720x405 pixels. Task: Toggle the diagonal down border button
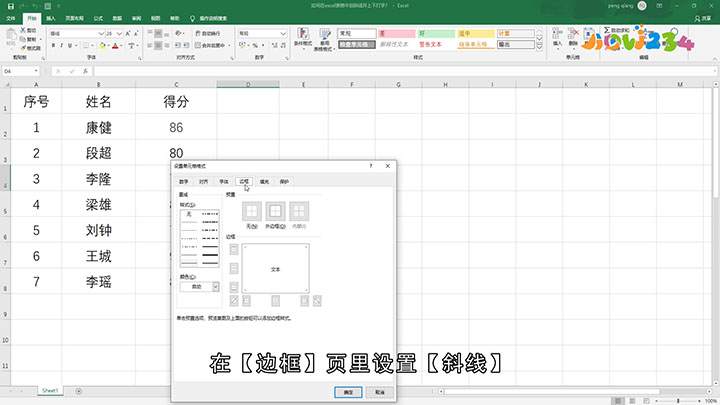pyautogui.click(x=317, y=301)
